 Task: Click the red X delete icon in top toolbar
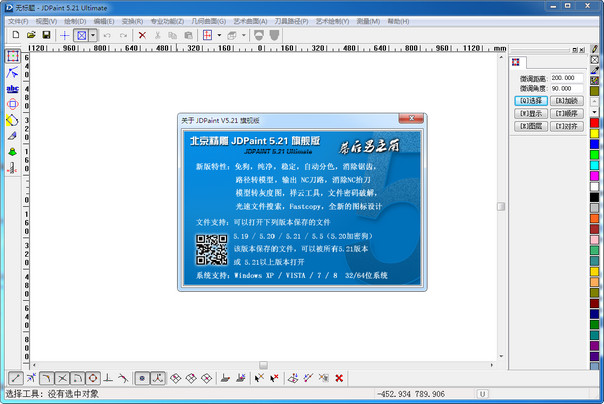(x=142, y=34)
